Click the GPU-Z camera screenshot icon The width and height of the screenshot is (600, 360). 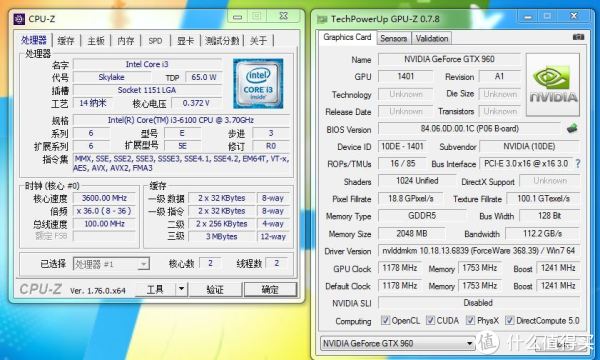pyautogui.click(x=578, y=37)
